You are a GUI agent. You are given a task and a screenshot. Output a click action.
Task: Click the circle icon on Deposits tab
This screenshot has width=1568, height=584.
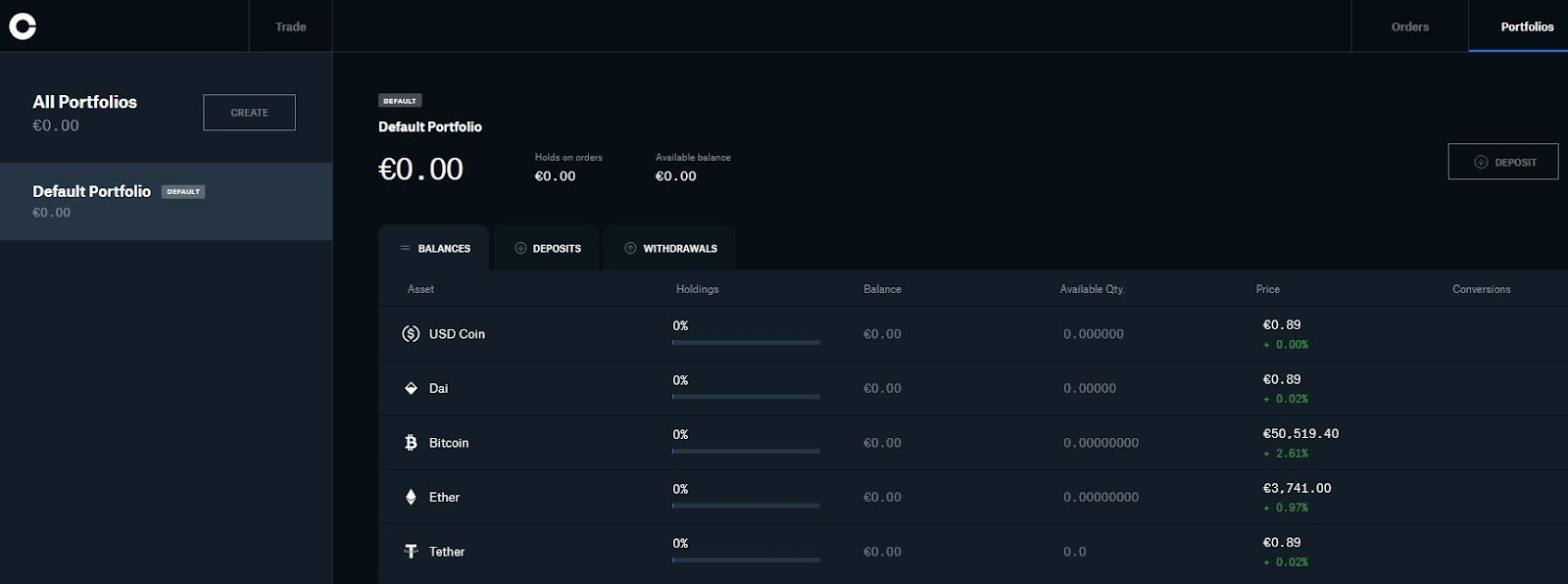tap(520, 249)
